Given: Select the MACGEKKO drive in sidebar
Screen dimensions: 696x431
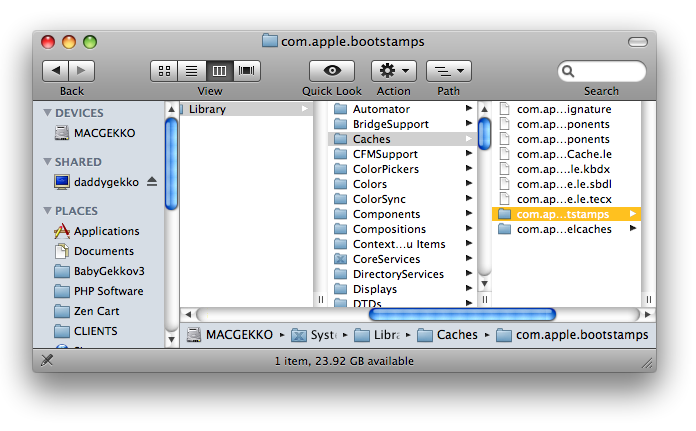Looking at the screenshot, I should (95, 133).
